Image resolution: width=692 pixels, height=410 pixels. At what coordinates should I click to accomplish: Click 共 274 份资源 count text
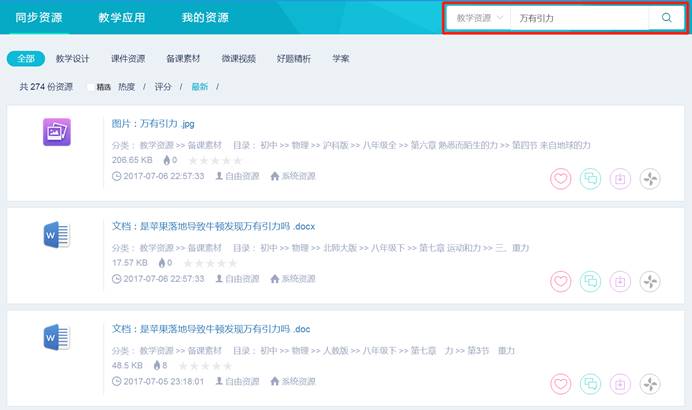click(x=46, y=87)
